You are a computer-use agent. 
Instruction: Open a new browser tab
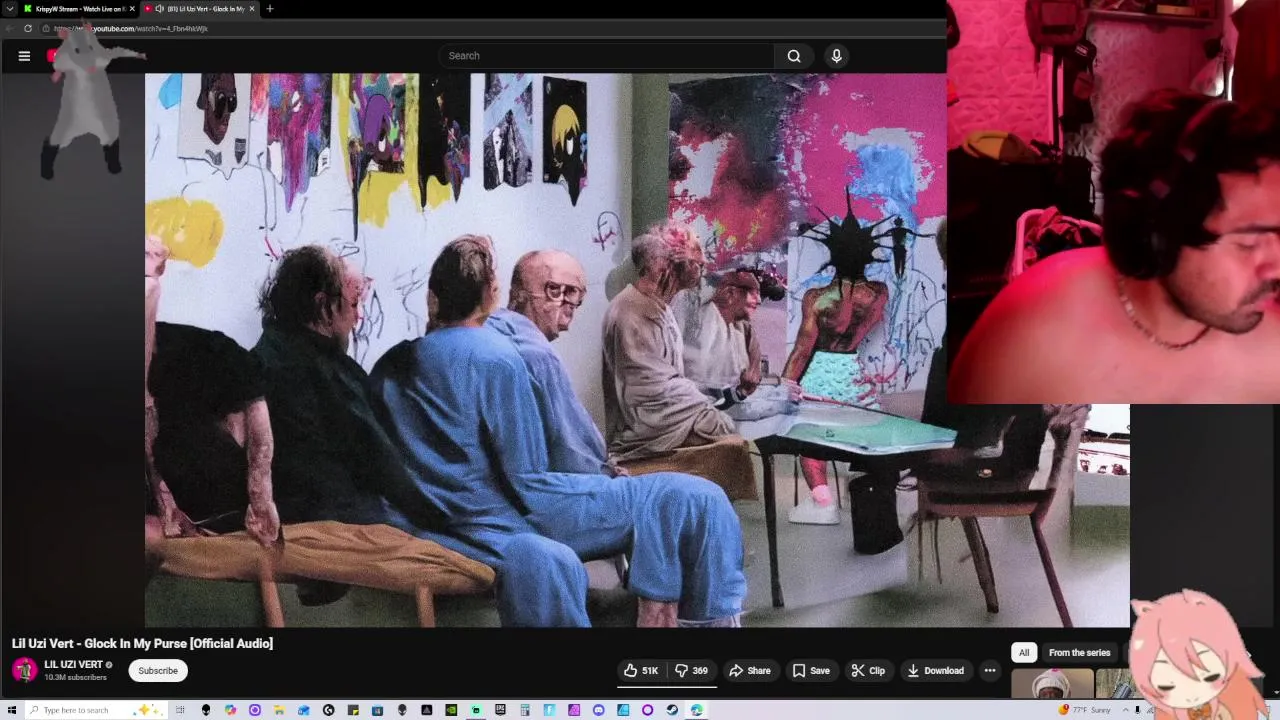coord(269,9)
